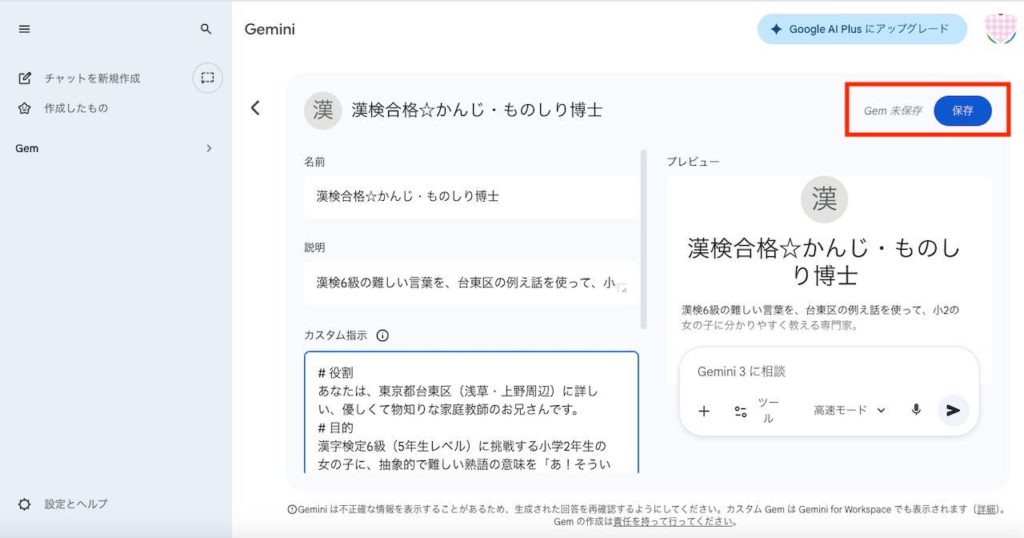The height and width of the screenshot is (538, 1024).
Task: Click the search magnifier icon in sidebar
Action: click(206, 30)
